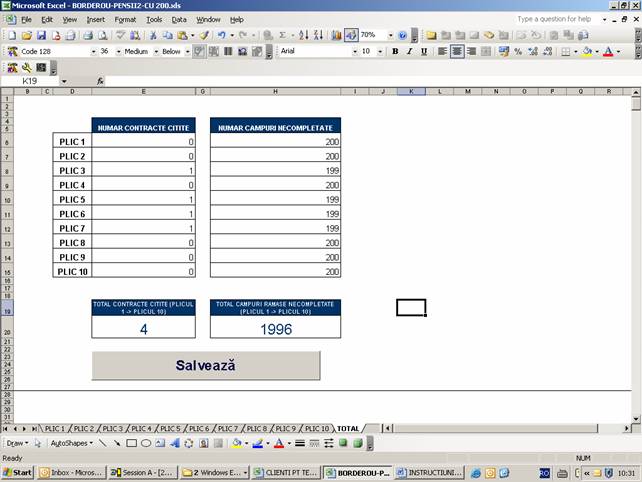Image resolution: width=642 pixels, height=482 pixels.
Task: Click the Percent Style icon
Action: click(518, 51)
